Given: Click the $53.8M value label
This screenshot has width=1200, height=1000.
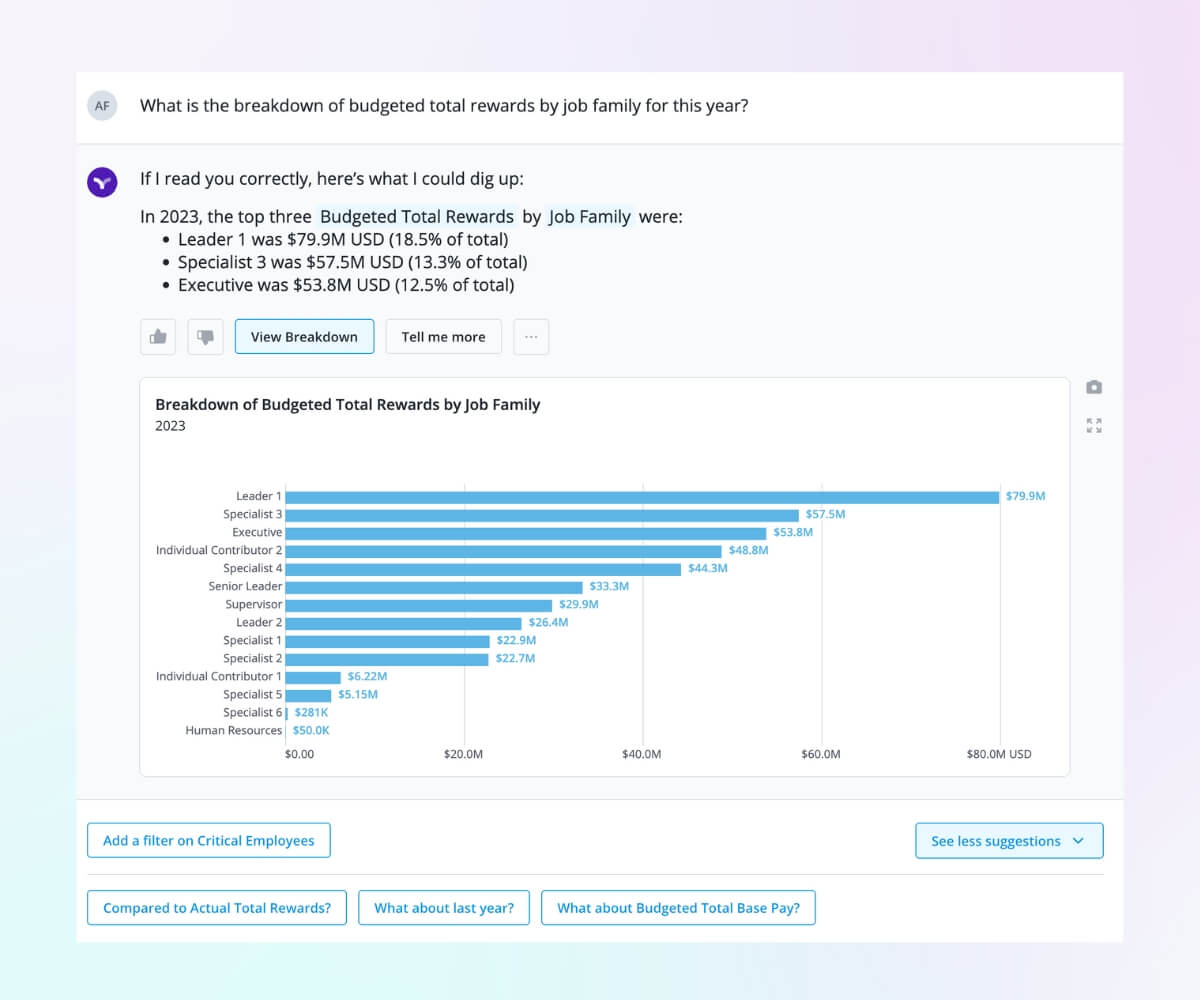Looking at the screenshot, I should [x=793, y=532].
